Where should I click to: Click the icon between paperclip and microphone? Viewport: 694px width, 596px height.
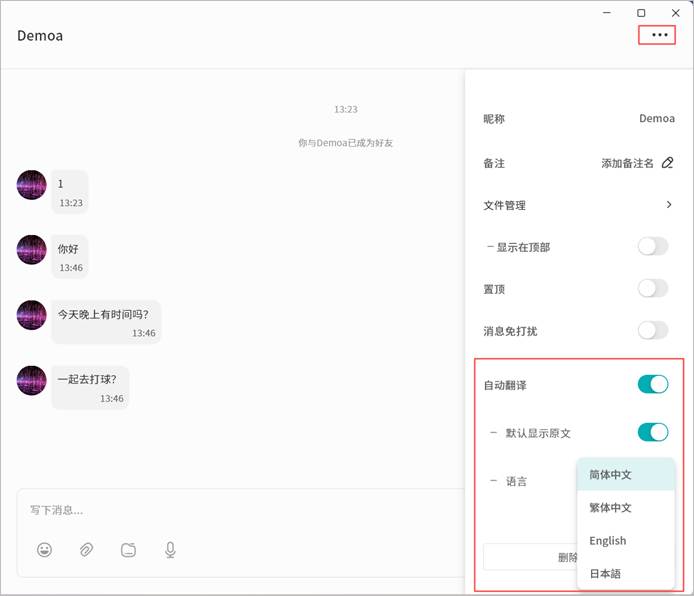point(129,549)
